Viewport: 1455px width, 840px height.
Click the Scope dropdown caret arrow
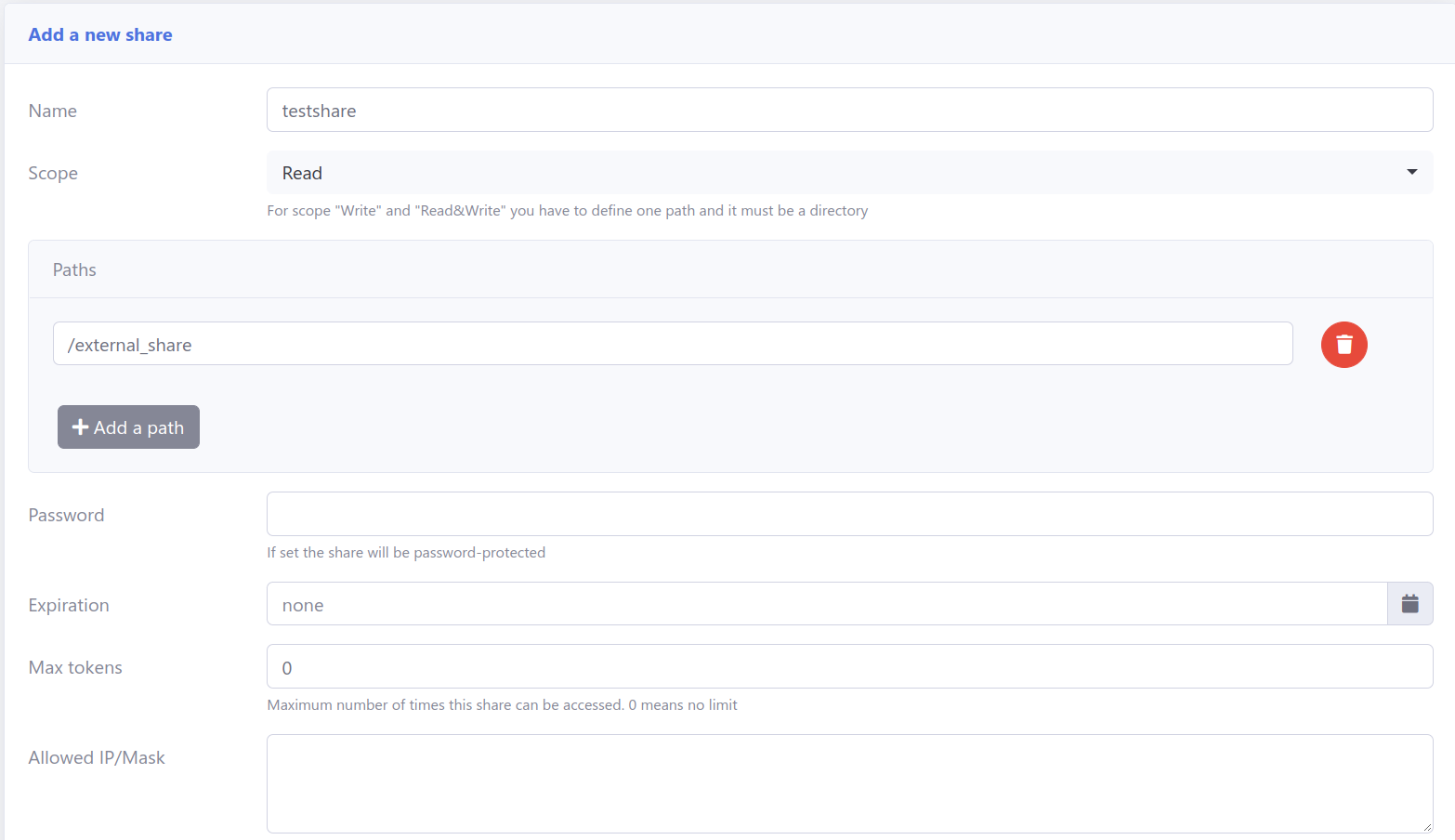1411,172
